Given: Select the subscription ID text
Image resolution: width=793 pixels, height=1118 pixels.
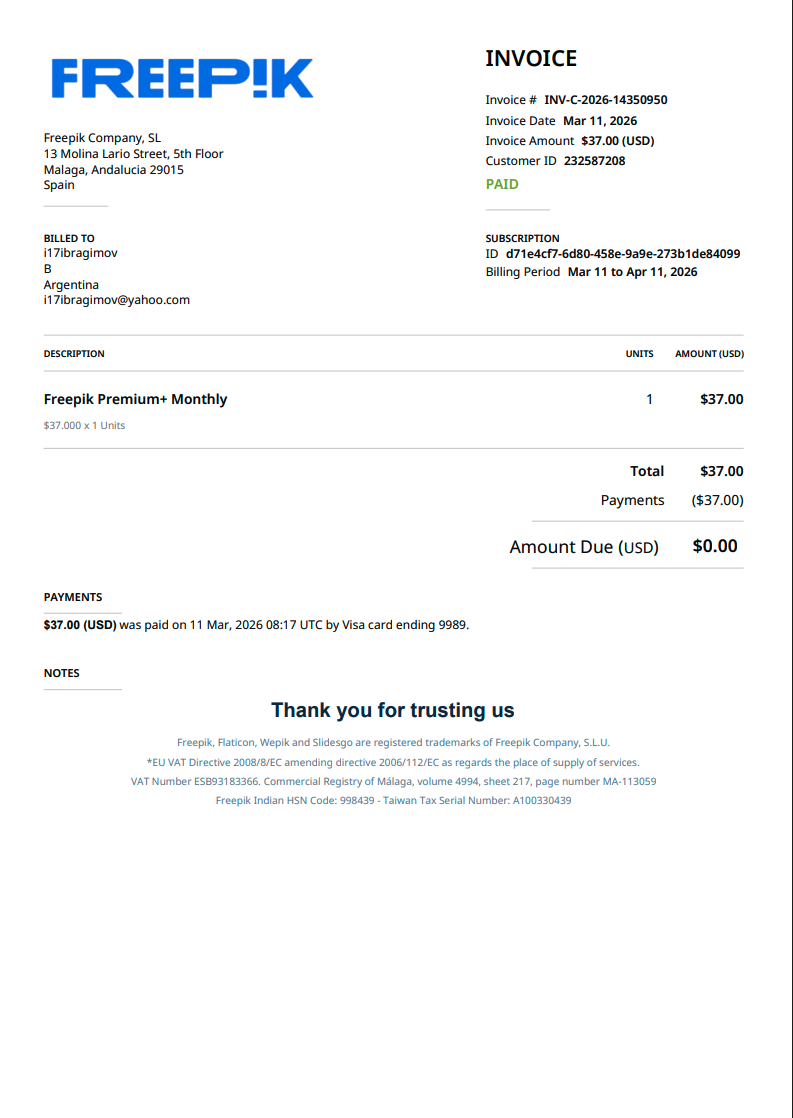Looking at the screenshot, I should (x=623, y=254).
